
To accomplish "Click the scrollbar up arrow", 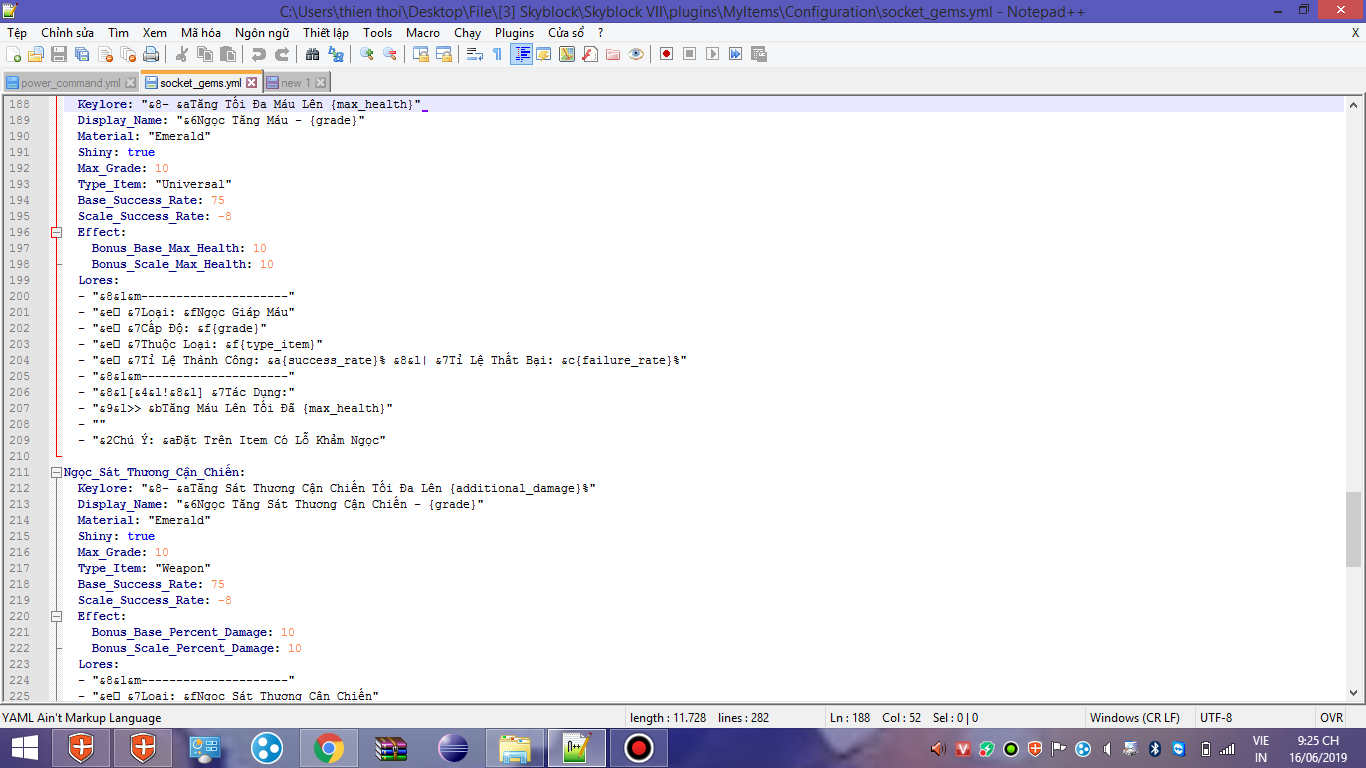I will click(x=1353, y=104).
